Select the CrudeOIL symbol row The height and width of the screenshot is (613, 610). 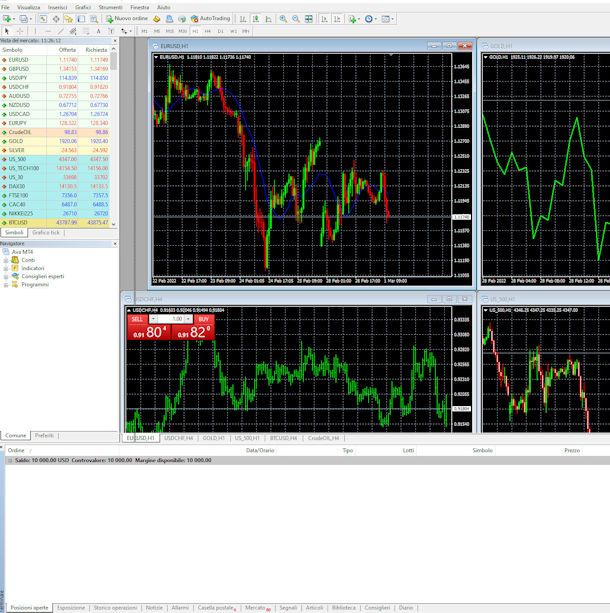coord(55,132)
